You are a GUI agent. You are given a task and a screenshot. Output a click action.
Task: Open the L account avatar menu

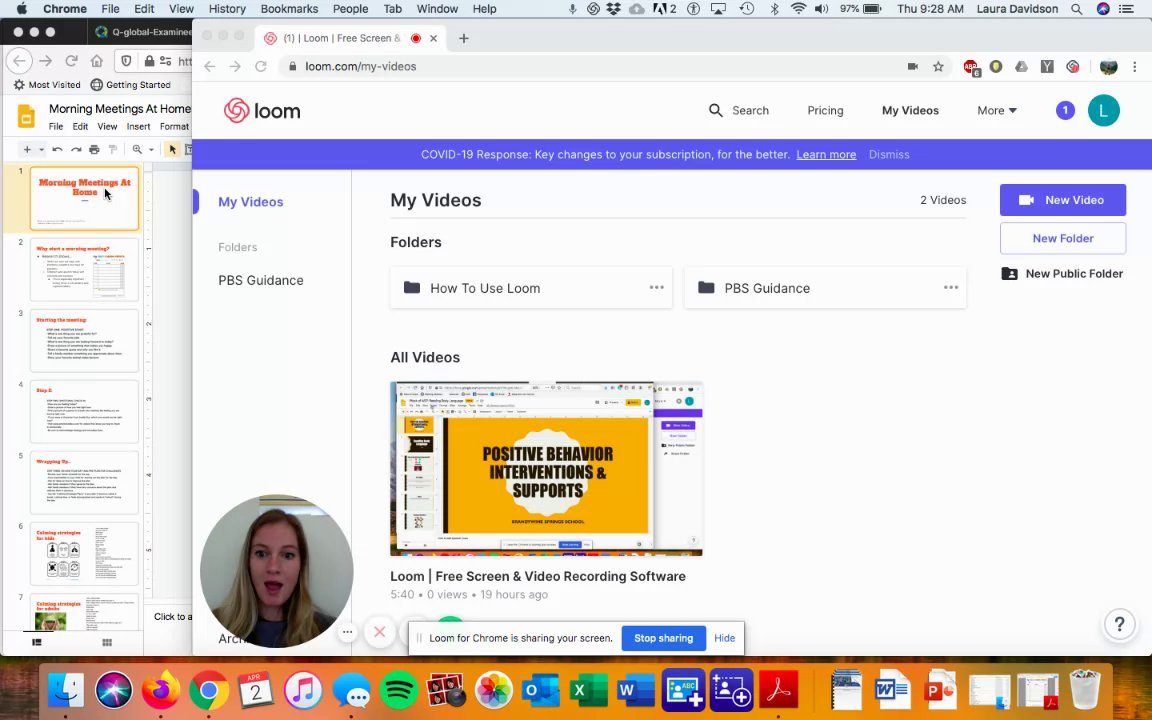point(1103,110)
